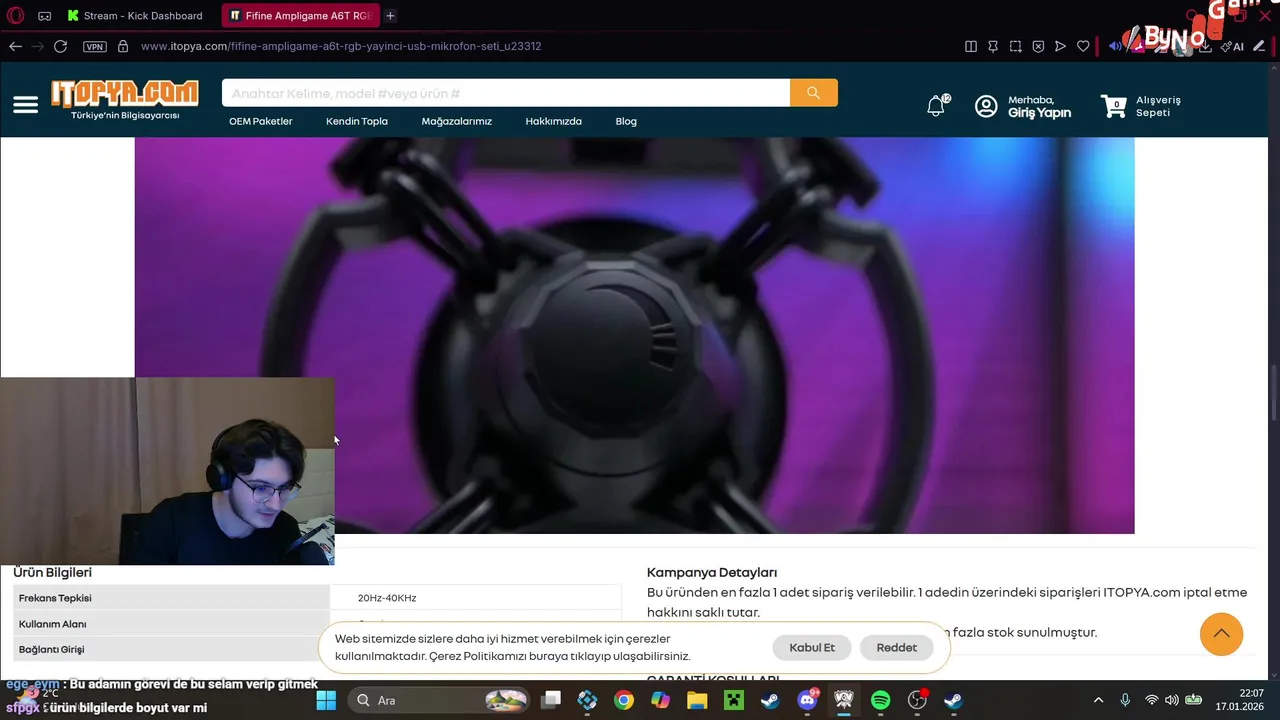Open the Minecraft taskbar icon
Screen dimensions: 1280x720
[x=734, y=700]
